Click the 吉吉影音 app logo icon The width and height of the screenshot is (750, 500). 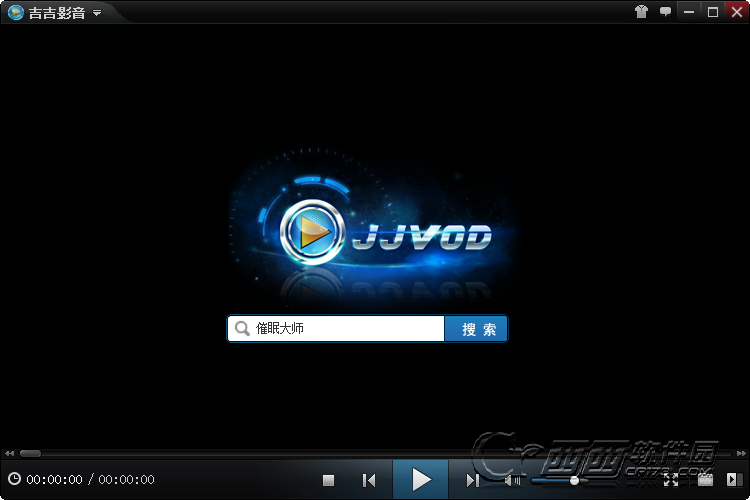pyautogui.click(x=16, y=12)
